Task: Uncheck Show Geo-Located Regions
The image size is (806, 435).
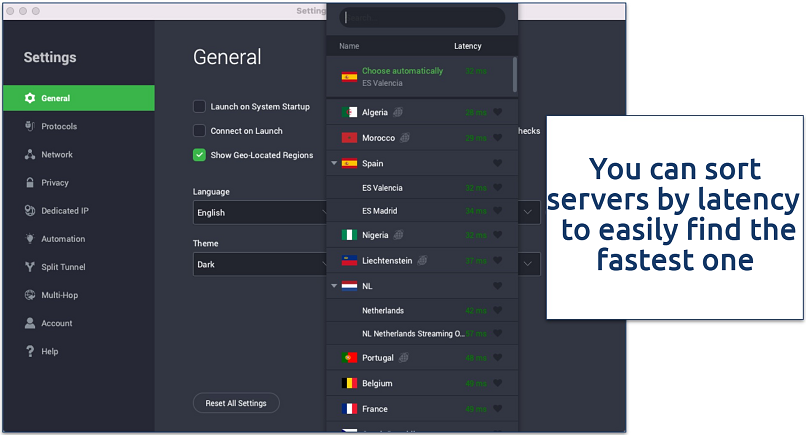Action: [x=200, y=155]
